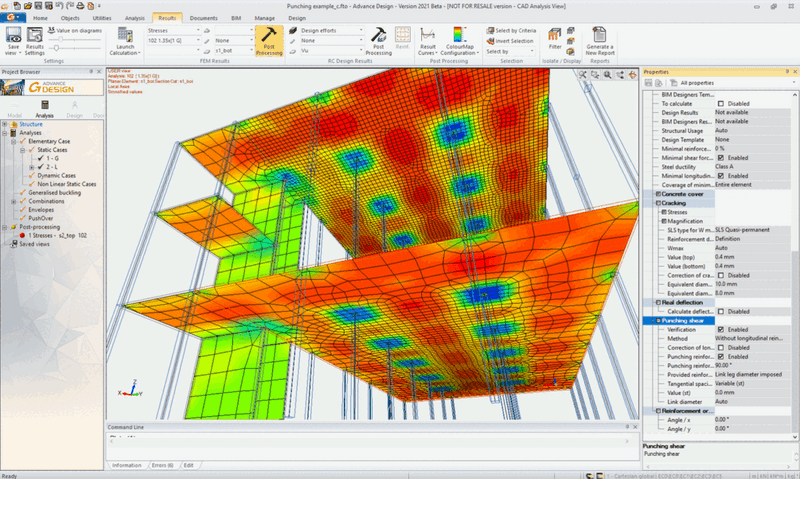Click the Analysis calculator icon in Project Browser
Viewport: 800px width, 532px height.
[x=45, y=105]
